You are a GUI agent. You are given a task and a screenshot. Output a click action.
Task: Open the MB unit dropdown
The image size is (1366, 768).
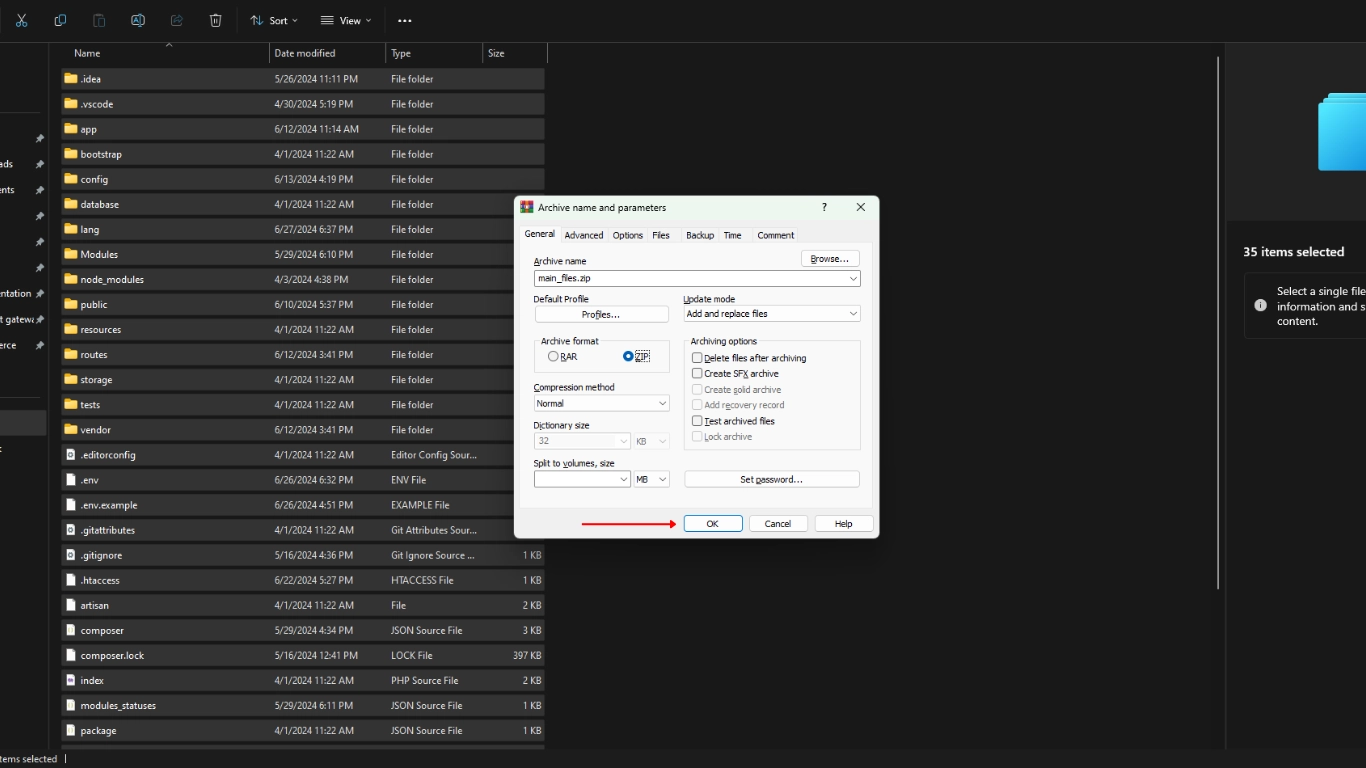(651, 479)
